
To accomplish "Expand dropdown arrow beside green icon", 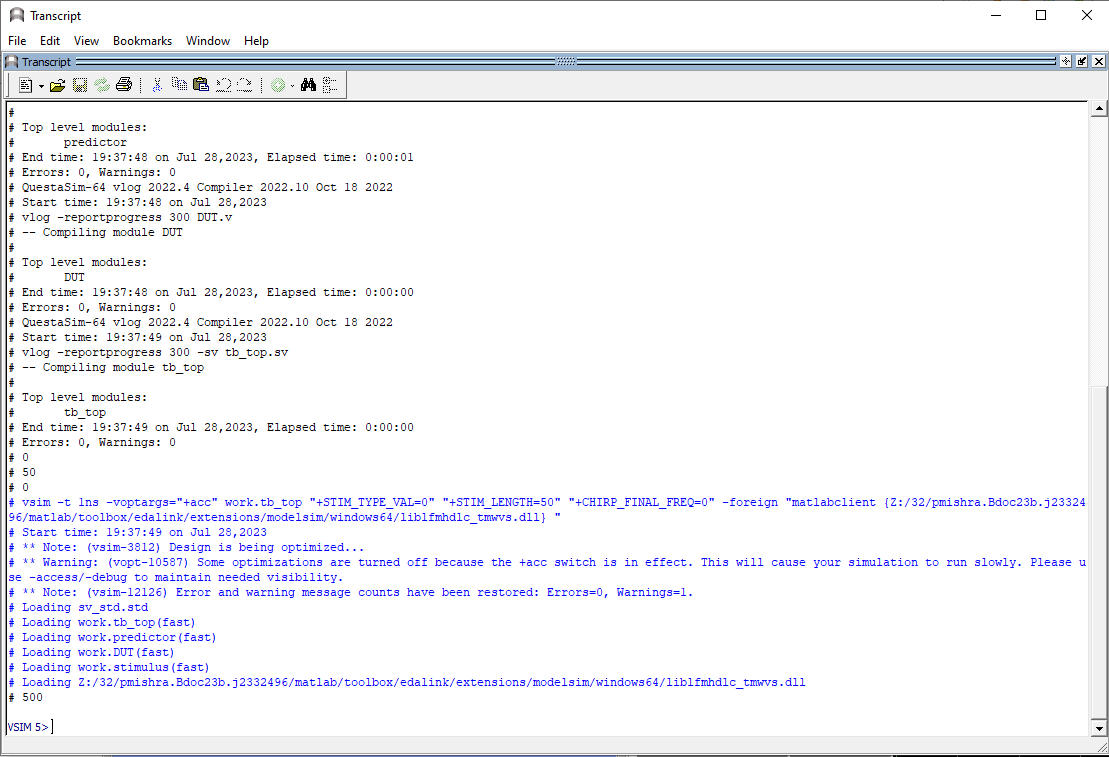I will (292, 86).
